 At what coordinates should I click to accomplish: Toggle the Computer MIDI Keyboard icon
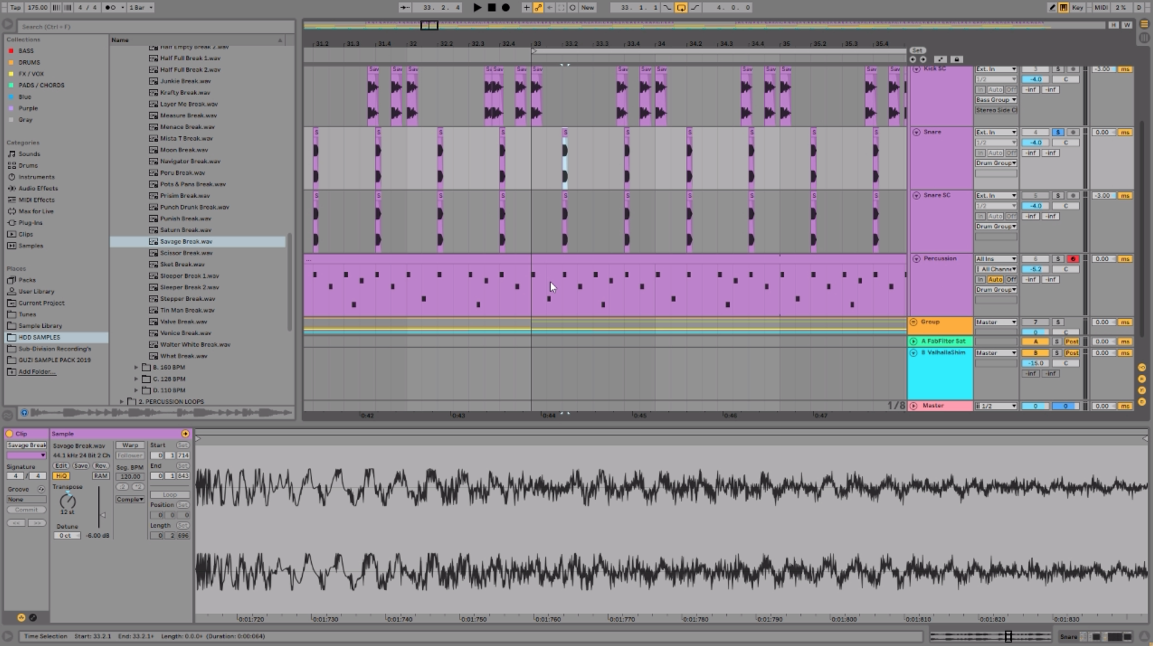click(1063, 7)
